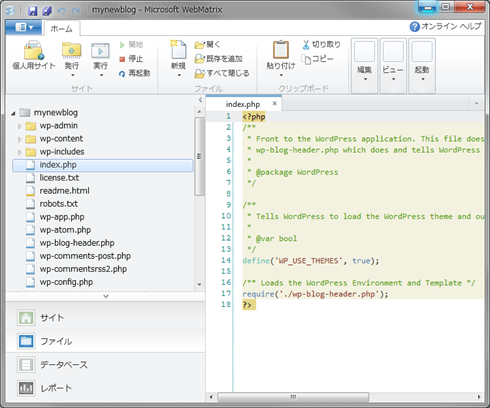Select the index.php editor tab
The width and height of the screenshot is (490, 408).
pyautogui.click(x=243, y=104)
